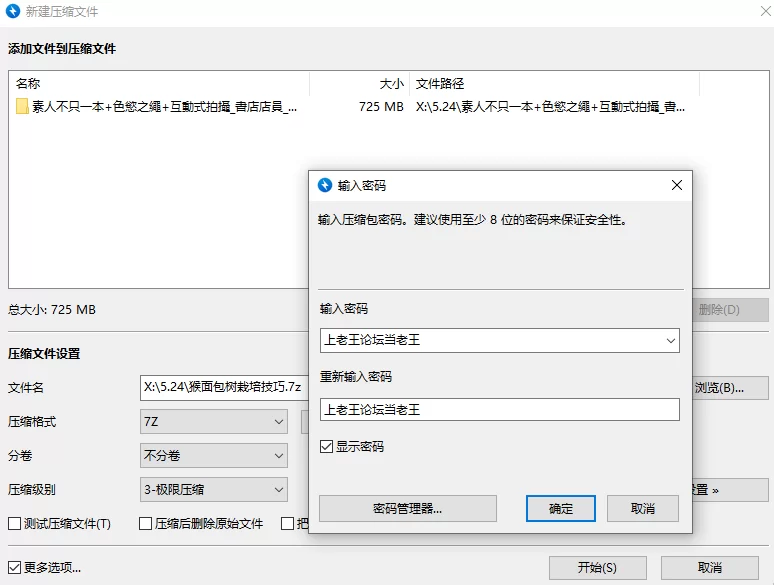Viewport: 774px width, 585px height.
Task: Open the 压缩格式 7Z dropdown
Action: [x=214, y=422]
